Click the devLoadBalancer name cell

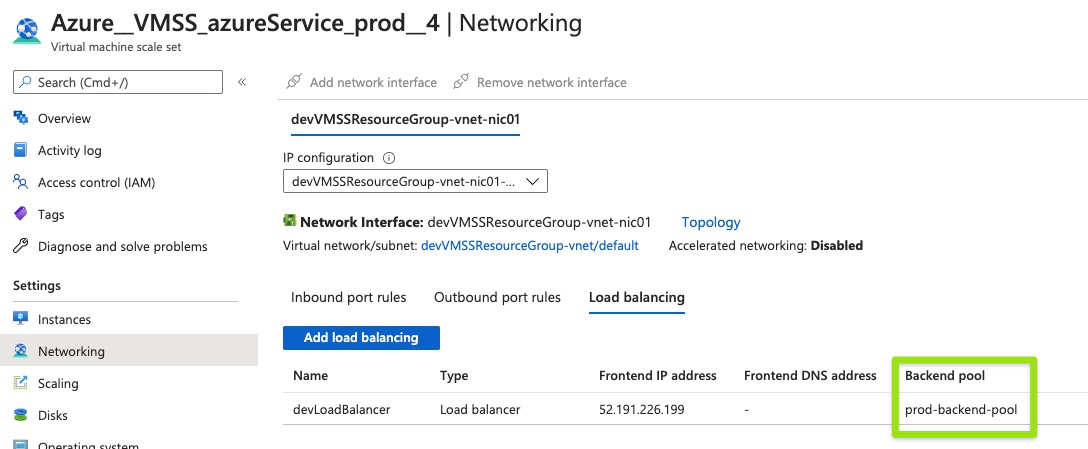[341, 409]
